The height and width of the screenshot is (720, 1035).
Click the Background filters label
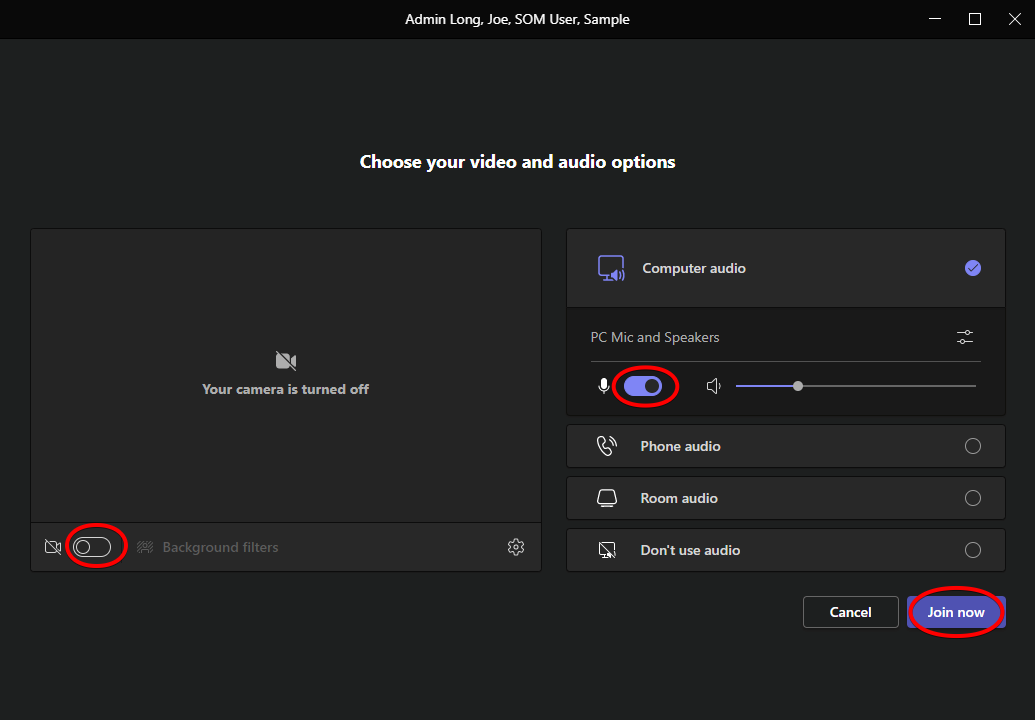pyautogui.click(x=220, y=547)
